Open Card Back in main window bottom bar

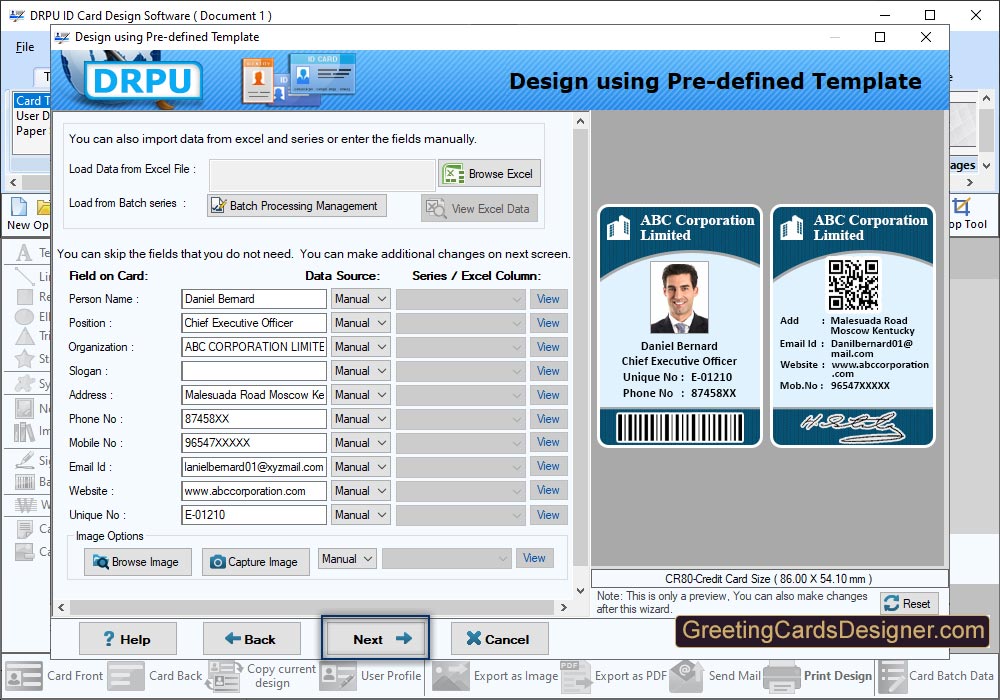[x=155, y=676]
